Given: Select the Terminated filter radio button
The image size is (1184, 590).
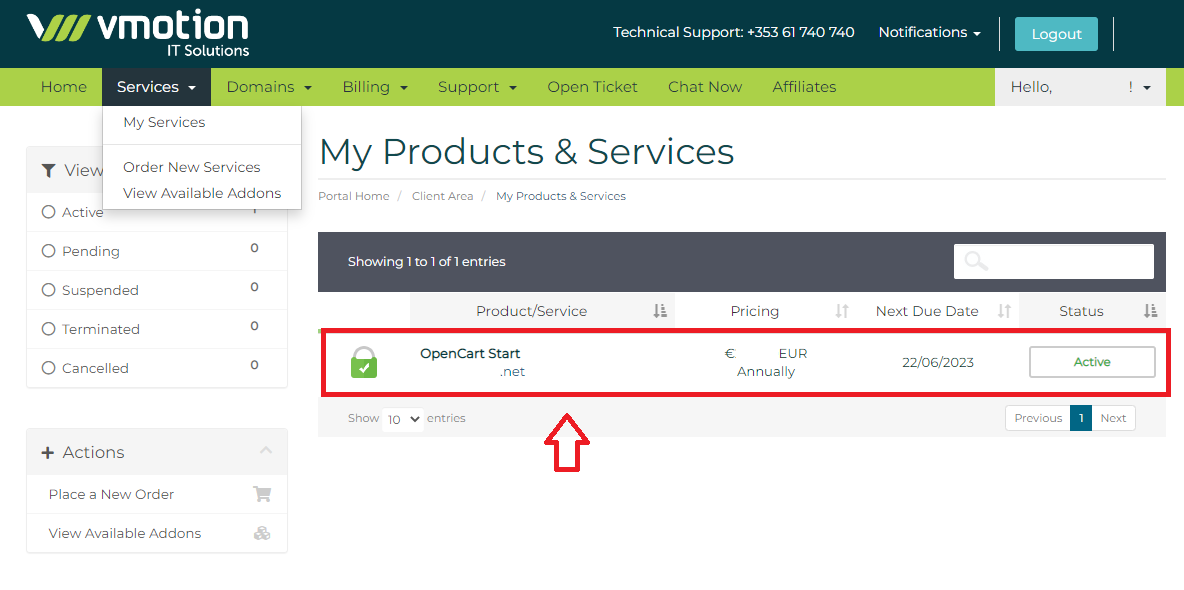Looking at the screenshot, I should pyautogui.click(x=48, y=329).
